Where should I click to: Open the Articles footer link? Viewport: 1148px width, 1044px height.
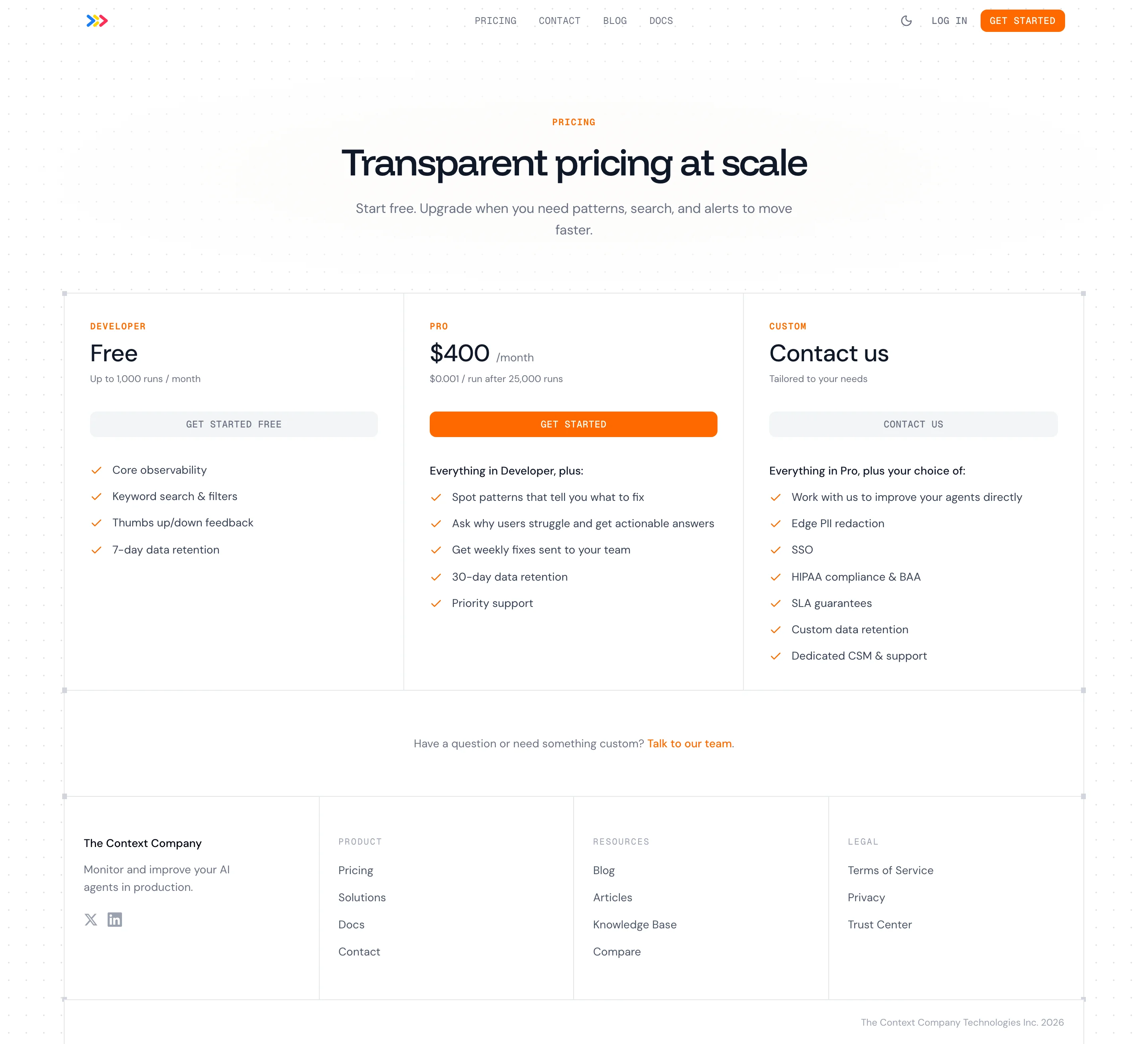(x=612, y=897)
